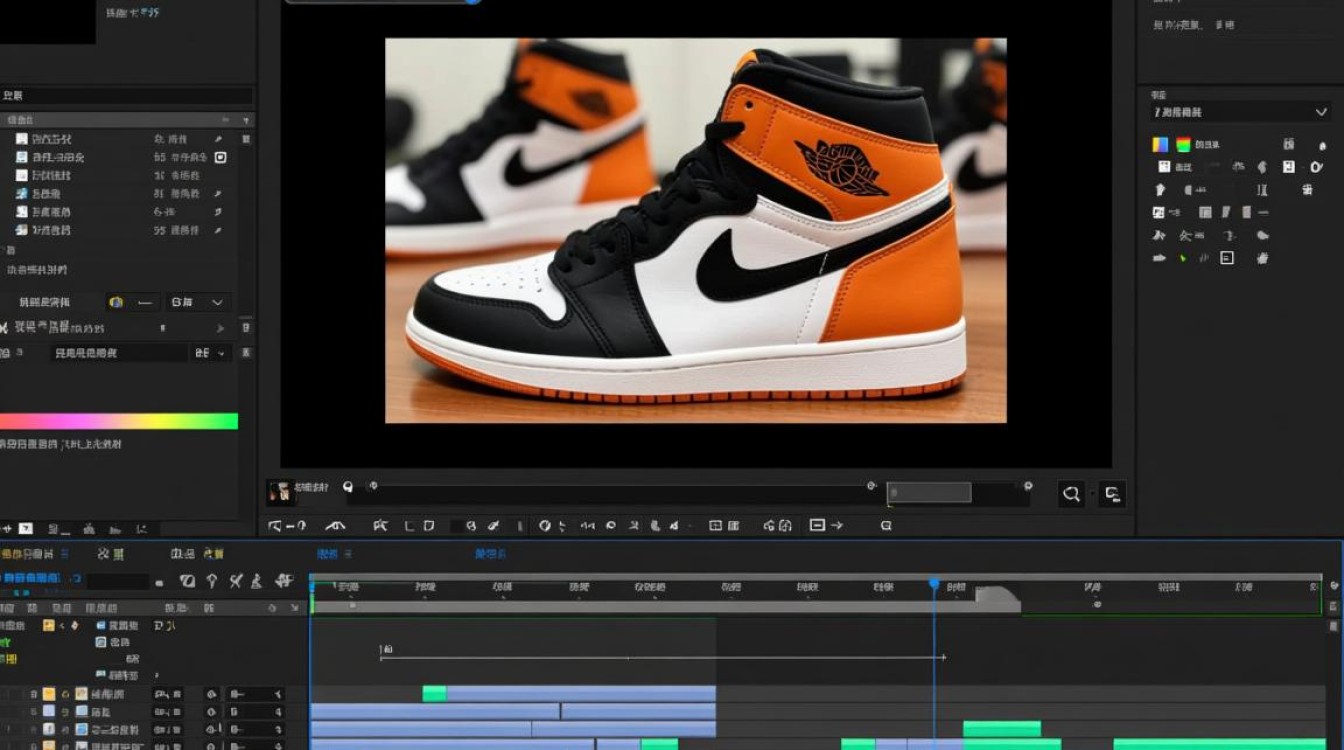The image size is (1344, 750).
Task: Click the pin-shaped icon above the timeline layer list
Action: [212, 581]
